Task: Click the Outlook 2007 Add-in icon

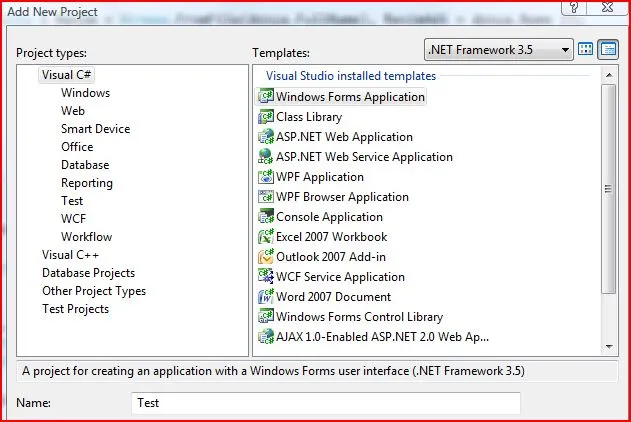Action: point(266,257)
